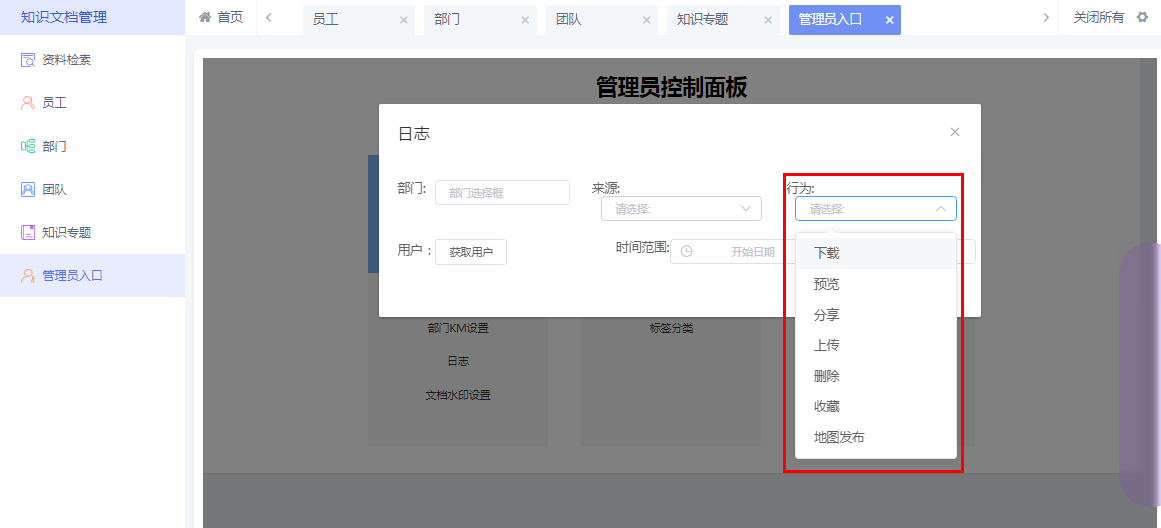The height and width of the screenshot is (528, 1161).
Task: Collapse the 行为 dropdown
Action: tap(940, 209)
